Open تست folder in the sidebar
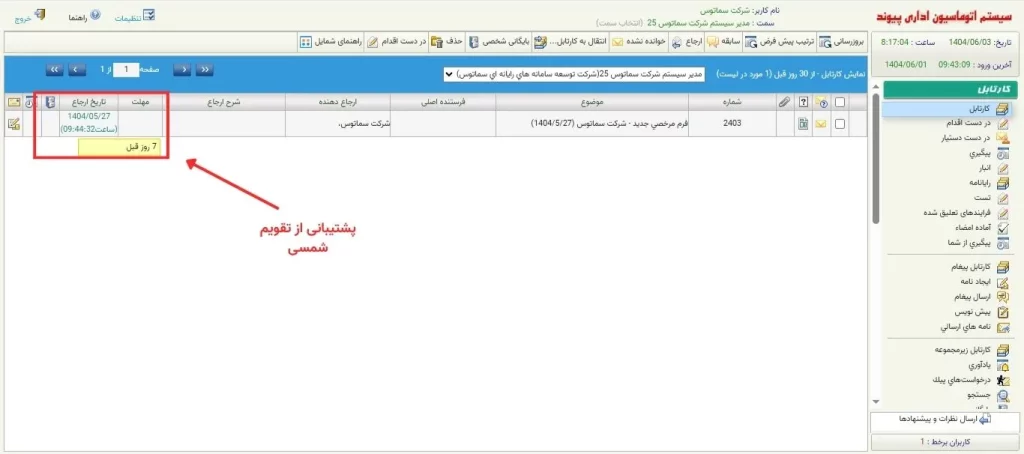This screenshot has height=454, width=1024. 991,199
